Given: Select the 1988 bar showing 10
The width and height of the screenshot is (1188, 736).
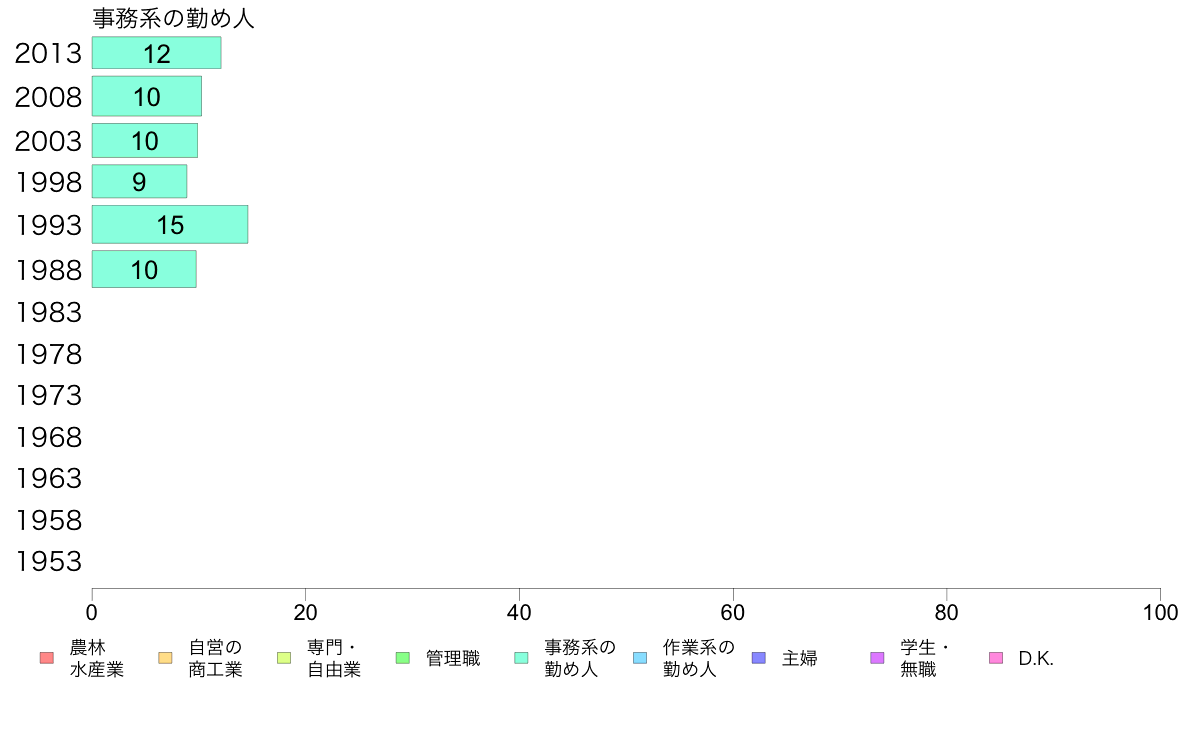Looking at the screenshot, I should coord(144,269).
